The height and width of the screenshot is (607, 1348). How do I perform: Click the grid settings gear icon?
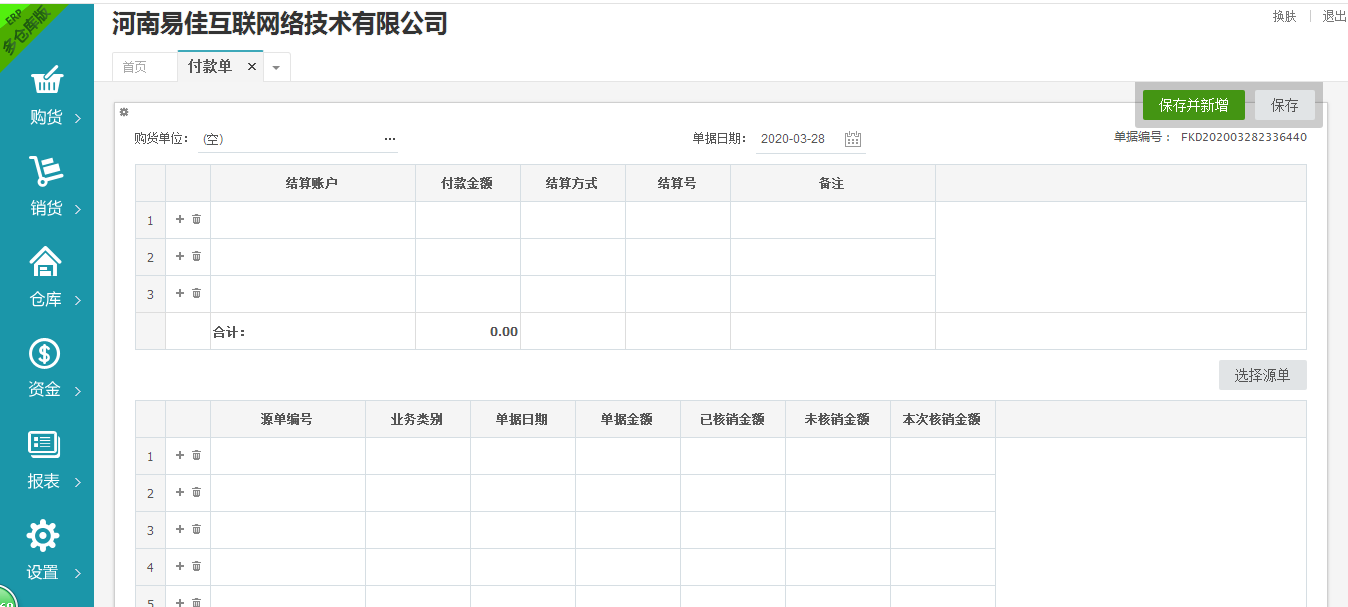click(x=124, y=112)
